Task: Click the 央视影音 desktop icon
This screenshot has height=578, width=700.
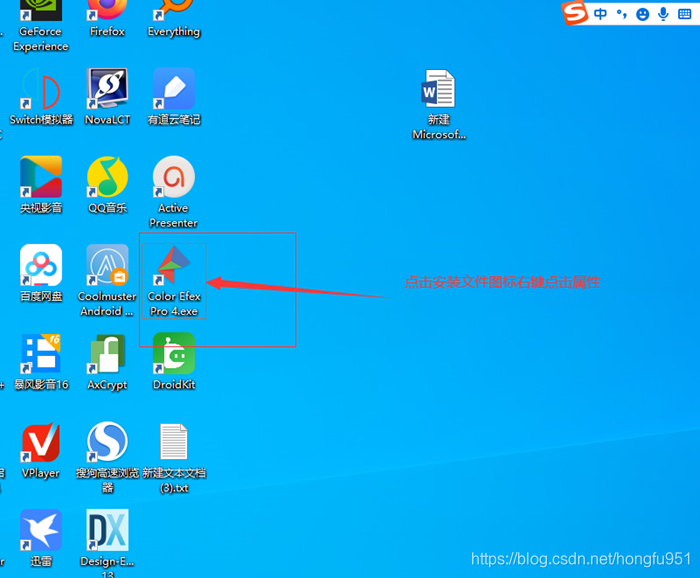Action: click(x=41, y=185)
